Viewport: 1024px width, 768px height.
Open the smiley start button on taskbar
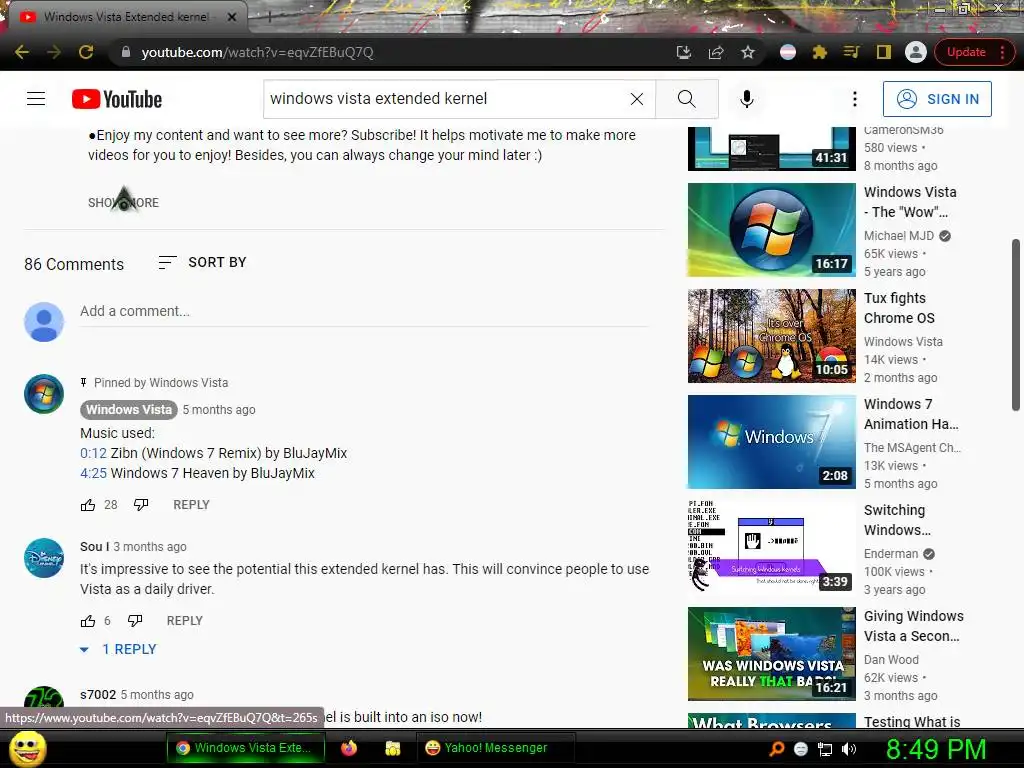(x=27, y=748)
